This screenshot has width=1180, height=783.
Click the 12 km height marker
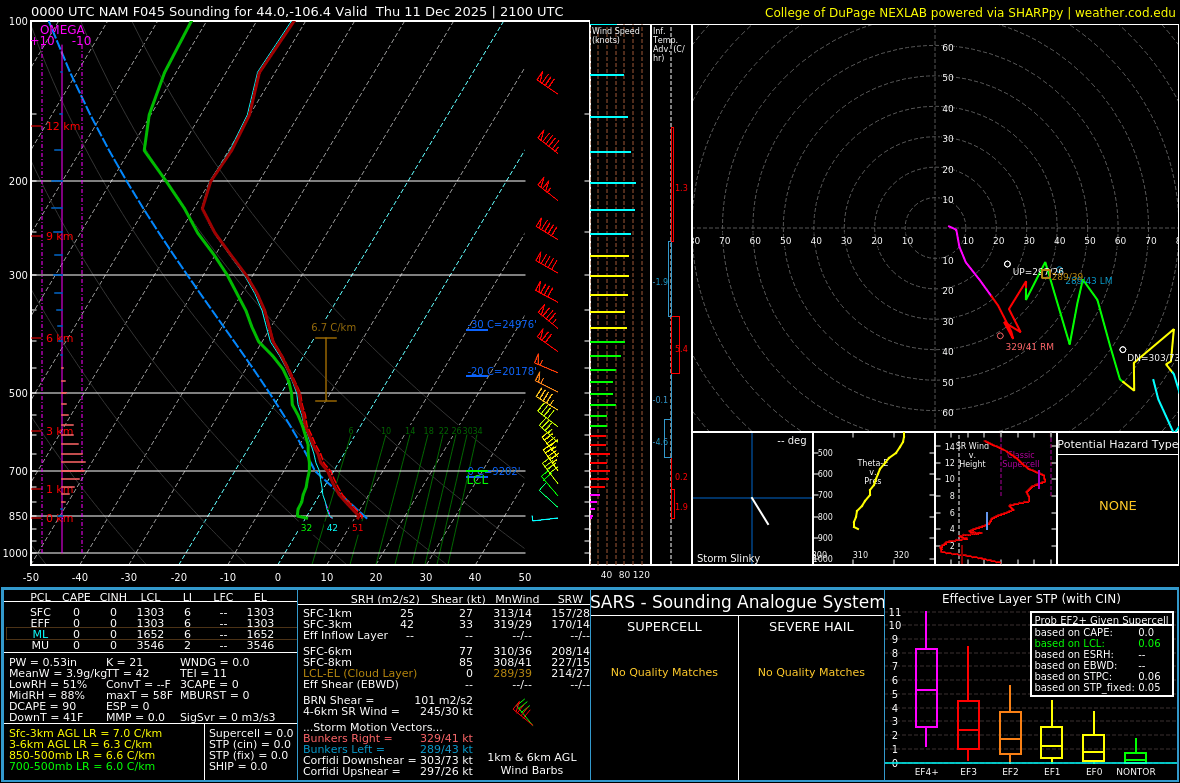pos(63,126)
